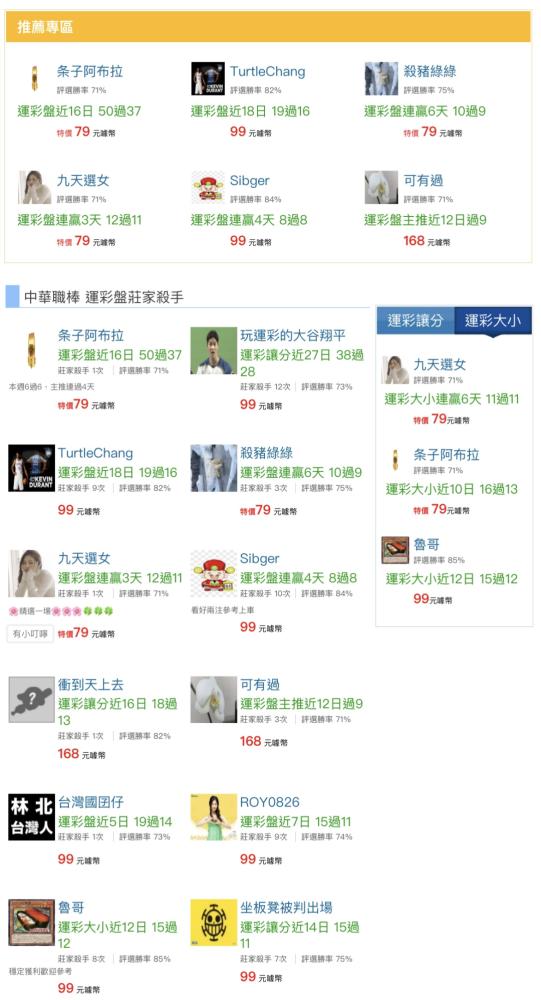541x1000 pixels.
Task: Open the 坐板凳被判出場 yellow skull avatar
Action: pyautogui.click(x=214, y=922)
